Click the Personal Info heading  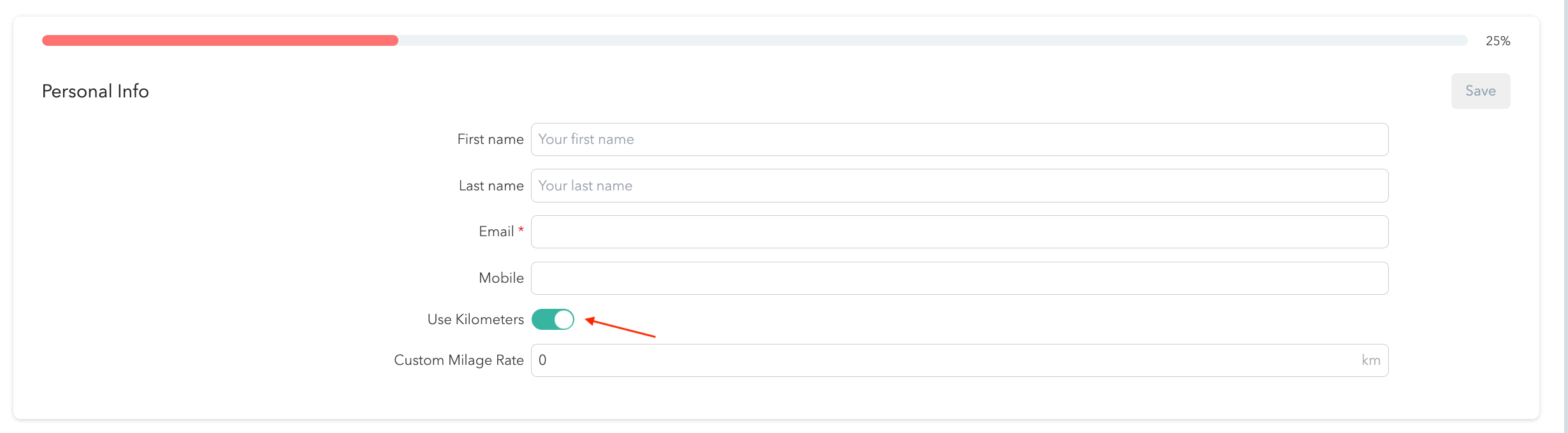96,92
